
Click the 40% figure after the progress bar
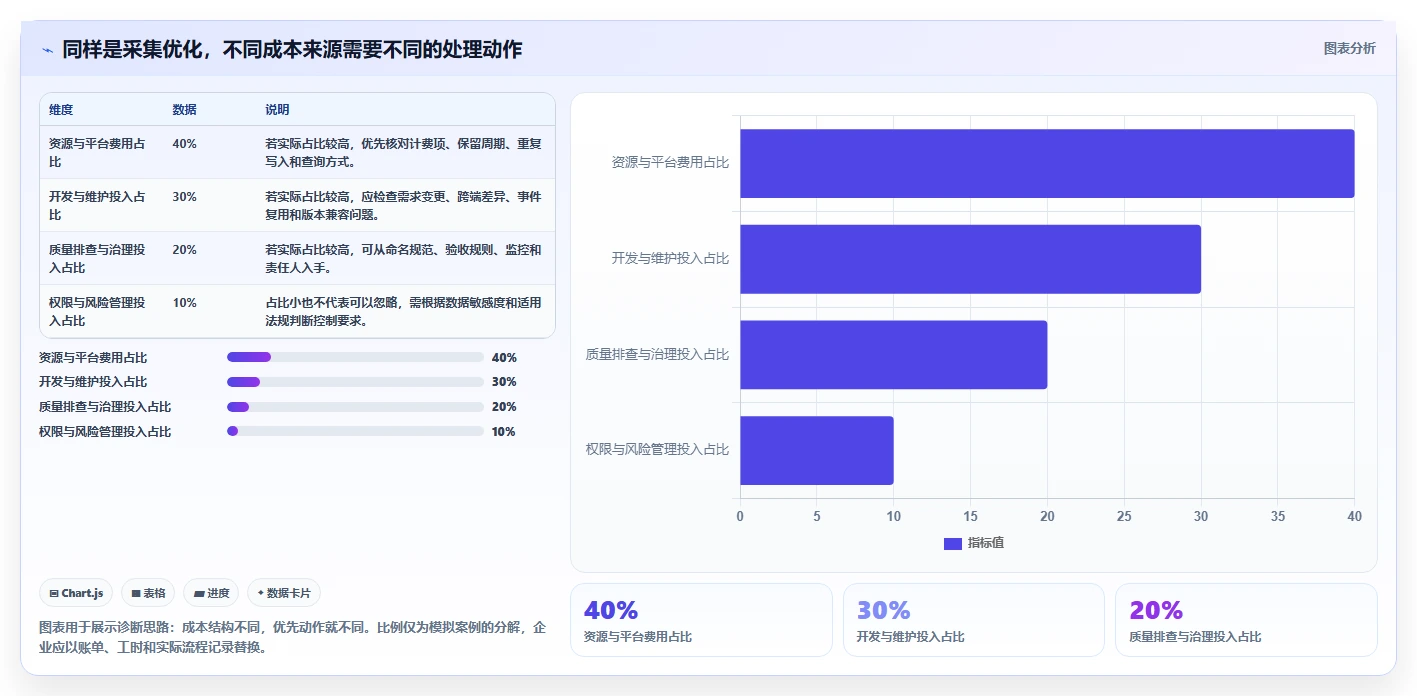tap(504, 357)
